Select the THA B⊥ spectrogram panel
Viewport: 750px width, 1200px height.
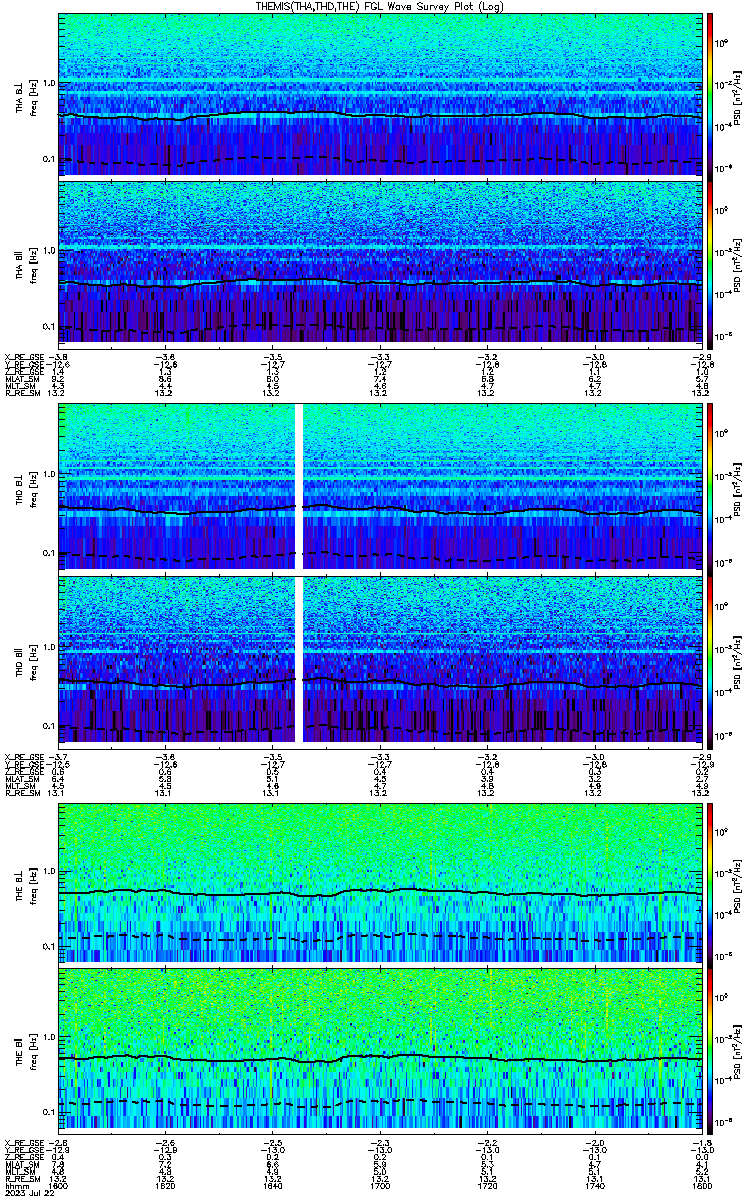(x=380, y=94)
